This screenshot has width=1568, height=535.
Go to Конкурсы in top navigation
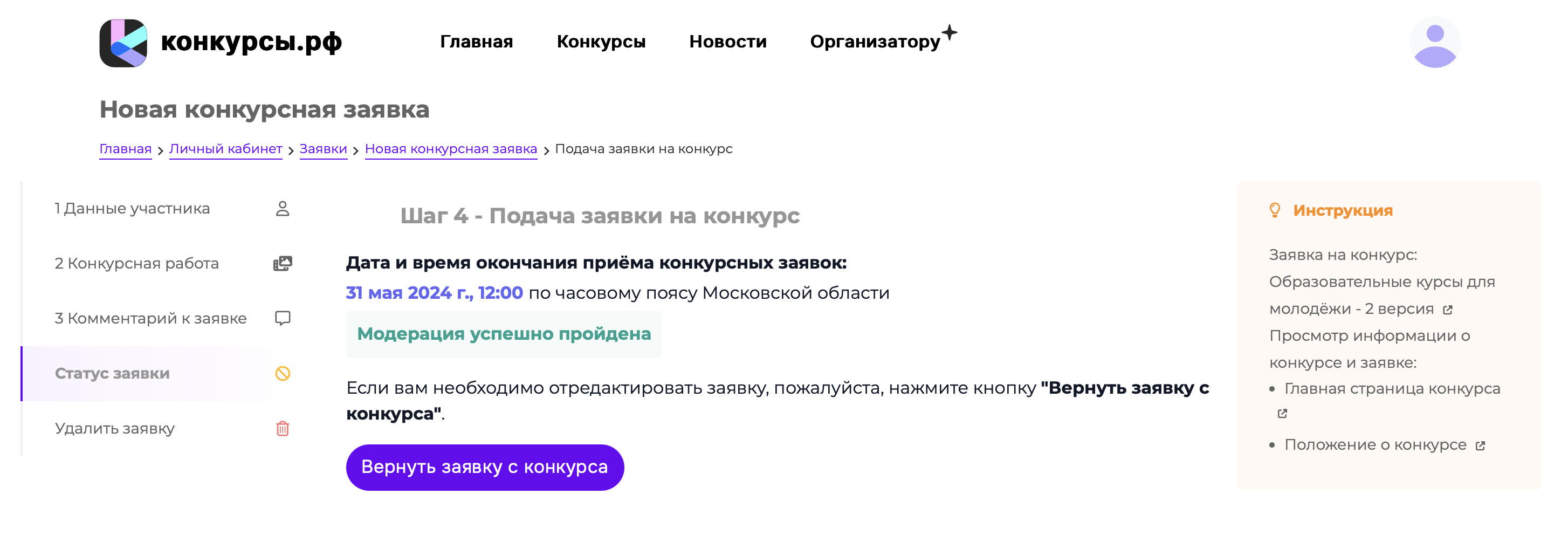click(x=601, y=42)
